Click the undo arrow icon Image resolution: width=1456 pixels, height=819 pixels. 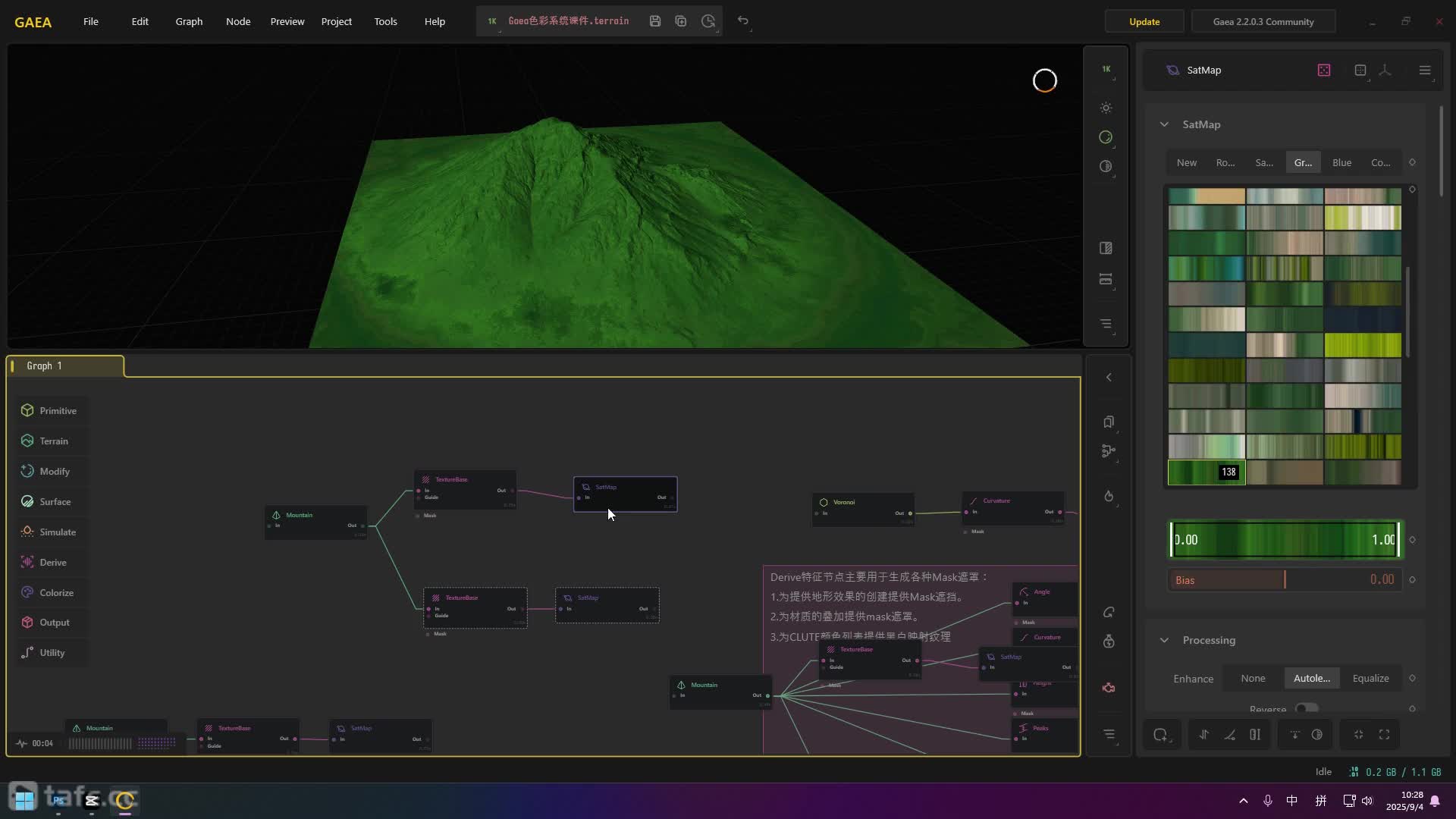tap(743, 21)
